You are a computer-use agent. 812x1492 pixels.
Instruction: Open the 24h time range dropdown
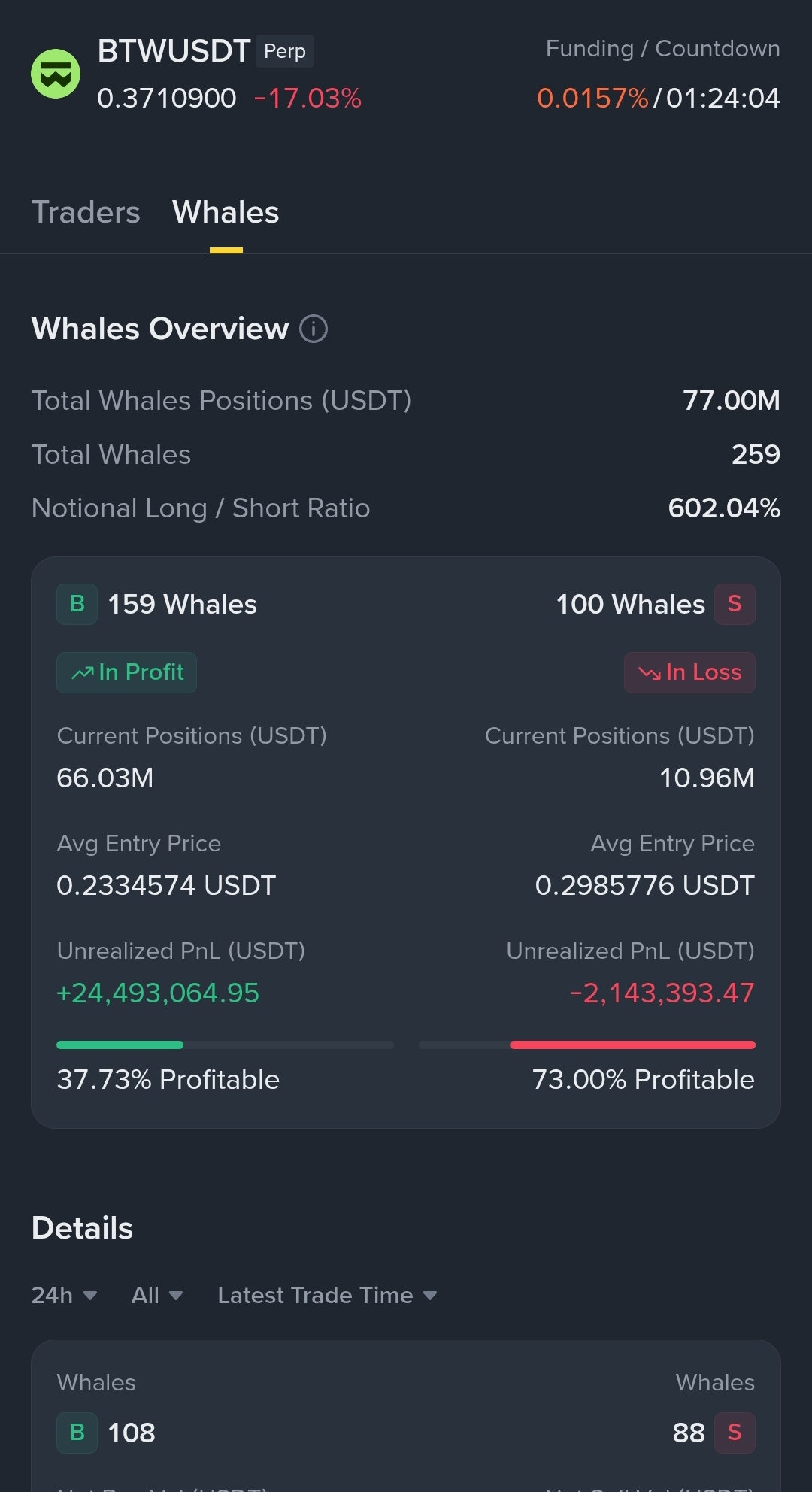pyautogui.click(x=65, y=1295)
